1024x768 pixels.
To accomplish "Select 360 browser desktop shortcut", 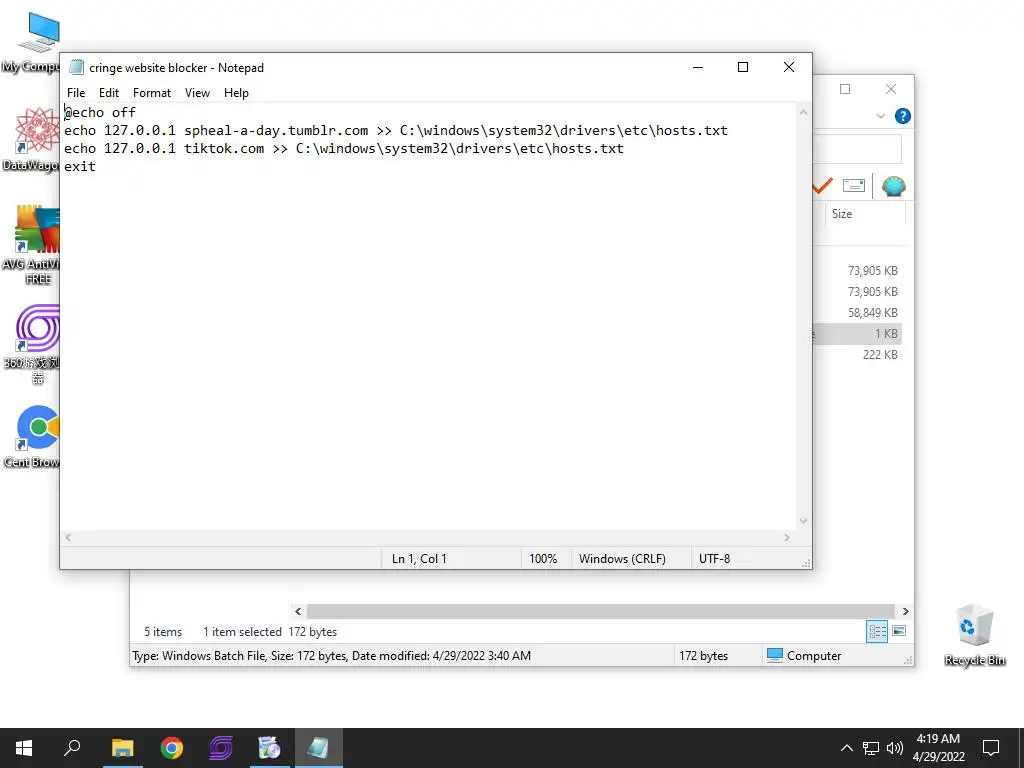I will 33,345.
